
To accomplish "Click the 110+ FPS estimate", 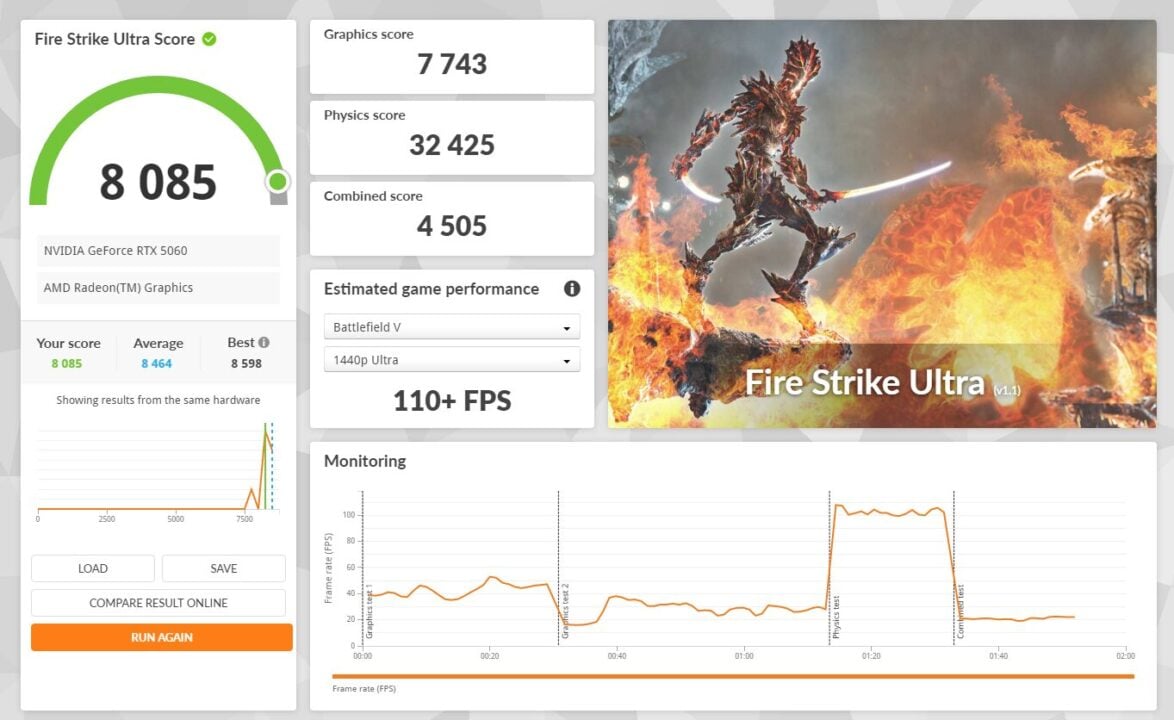I will click(x=452, y=401).
